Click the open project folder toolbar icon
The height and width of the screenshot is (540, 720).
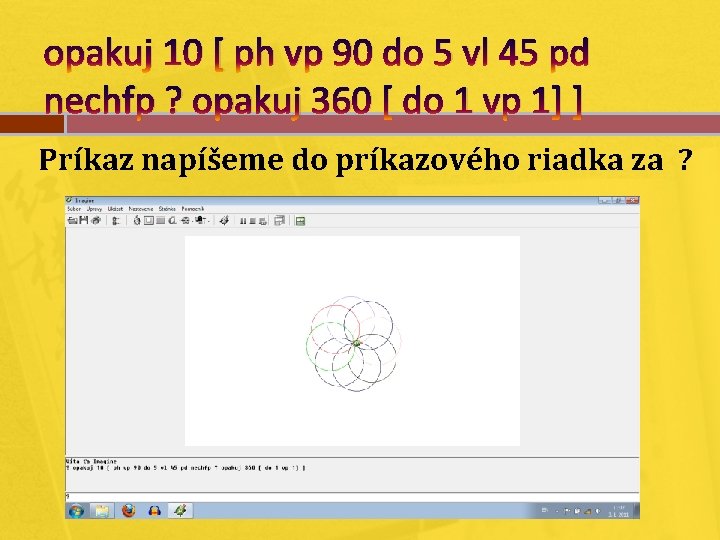(73, 221)
